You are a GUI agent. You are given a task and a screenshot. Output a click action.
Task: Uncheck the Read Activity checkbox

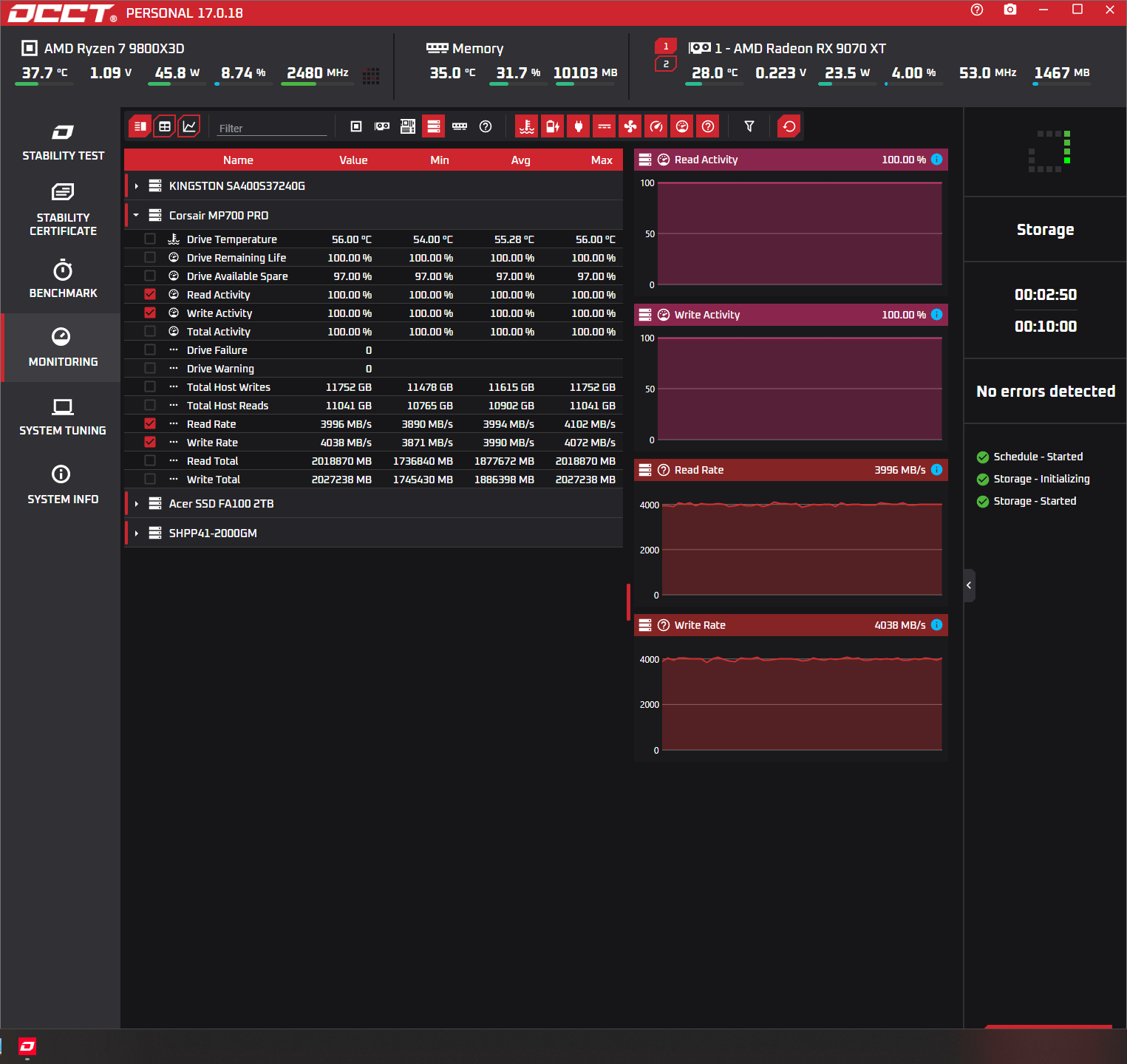coord(150,294)
